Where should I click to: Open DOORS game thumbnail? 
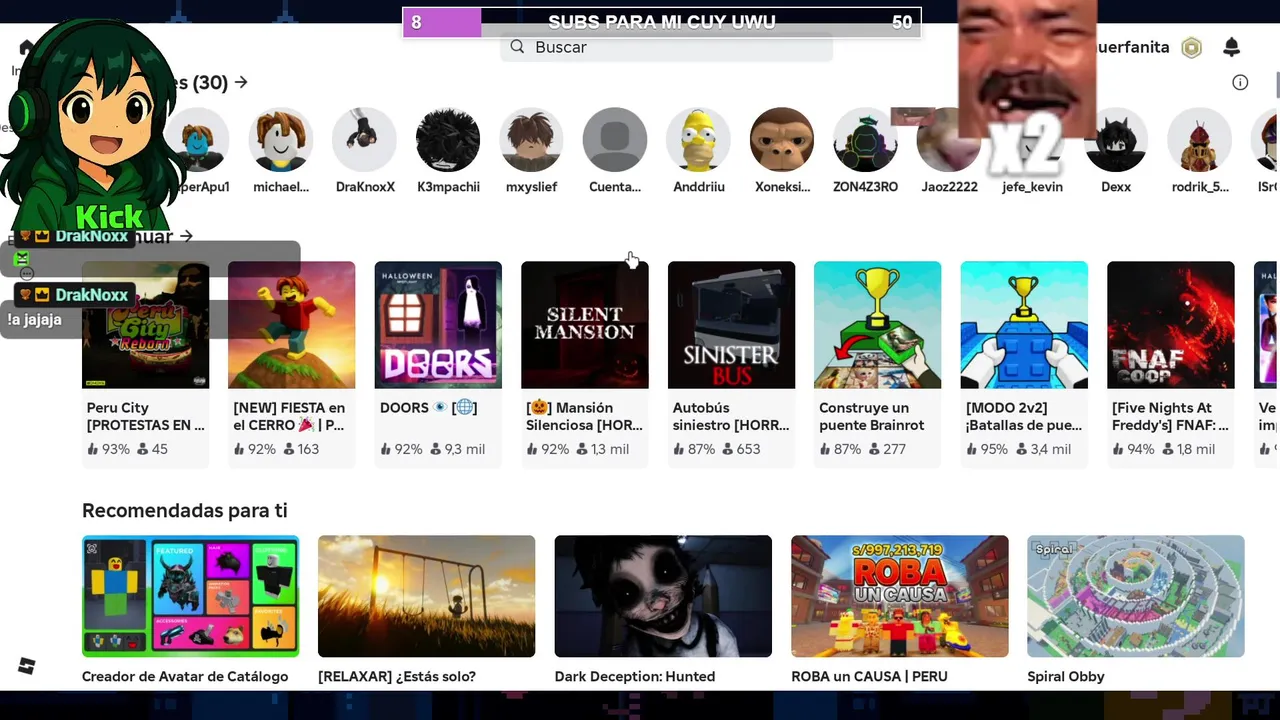[x=438, y=325]
